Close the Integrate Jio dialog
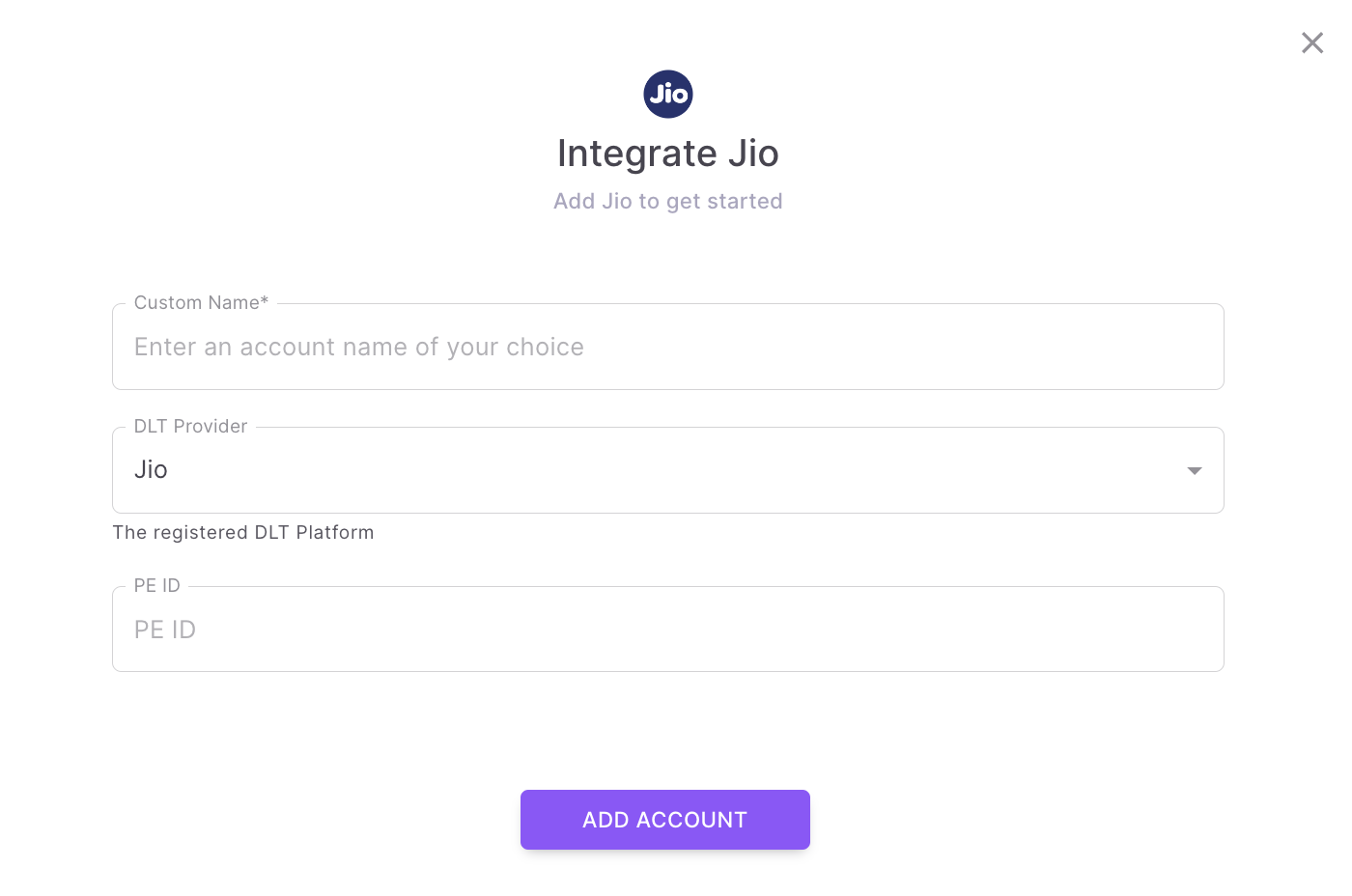The image size is (1352, 896). click(x=1311, y=42)
